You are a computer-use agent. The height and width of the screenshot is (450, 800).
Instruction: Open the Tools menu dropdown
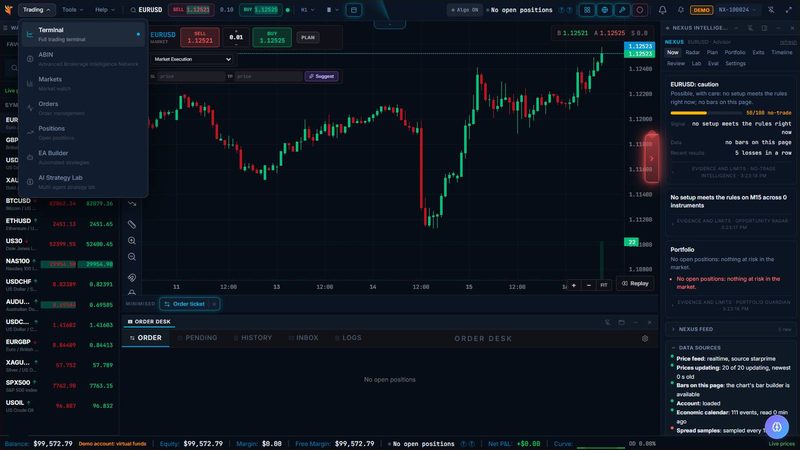point(72,10)
